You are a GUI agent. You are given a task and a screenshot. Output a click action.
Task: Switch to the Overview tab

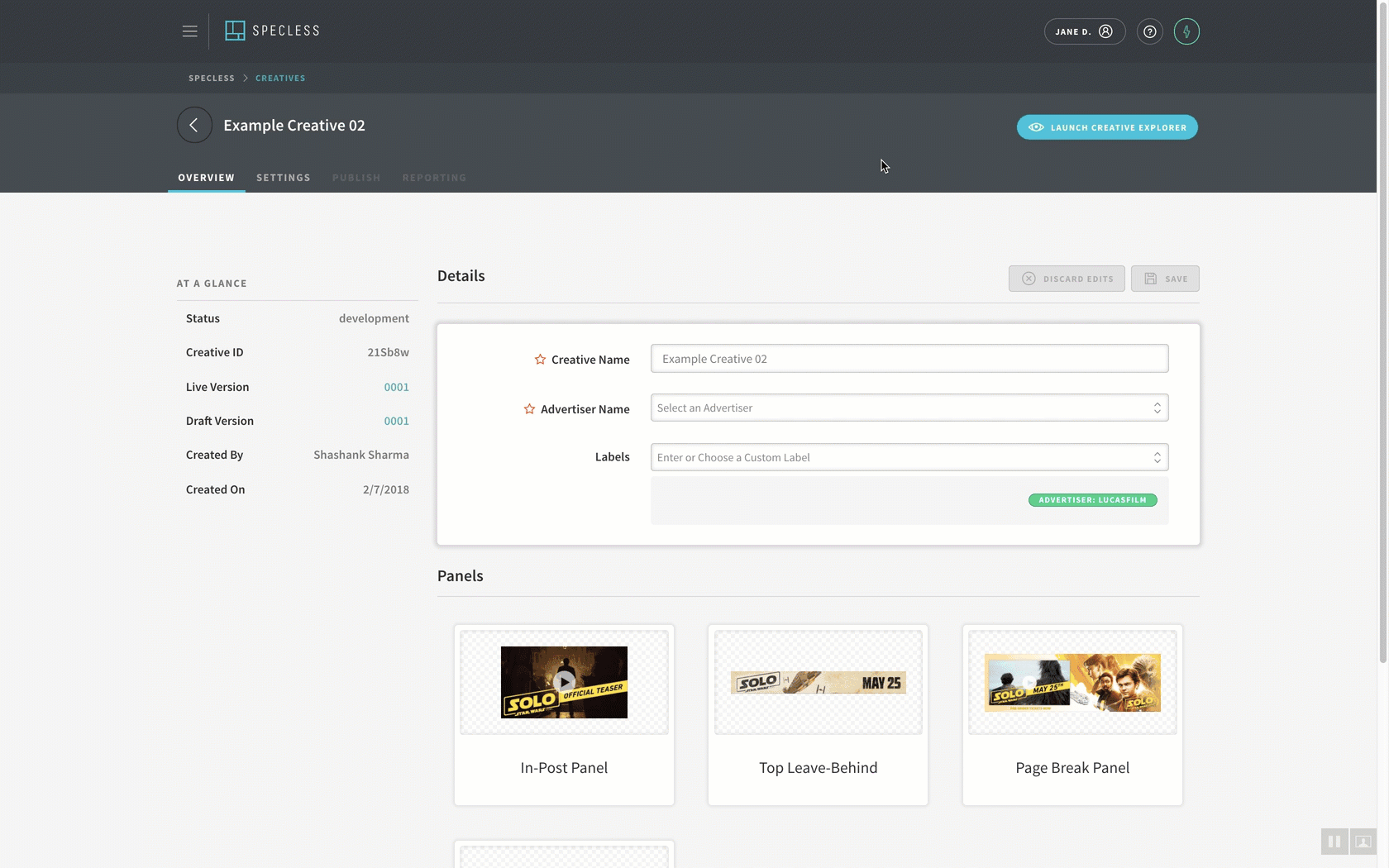pos(206,178)
